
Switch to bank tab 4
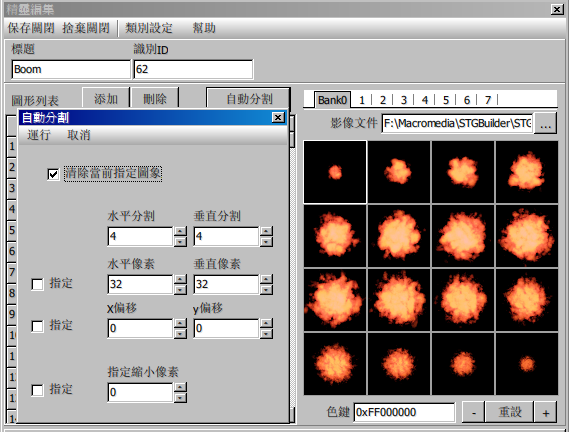click(425, 100)
